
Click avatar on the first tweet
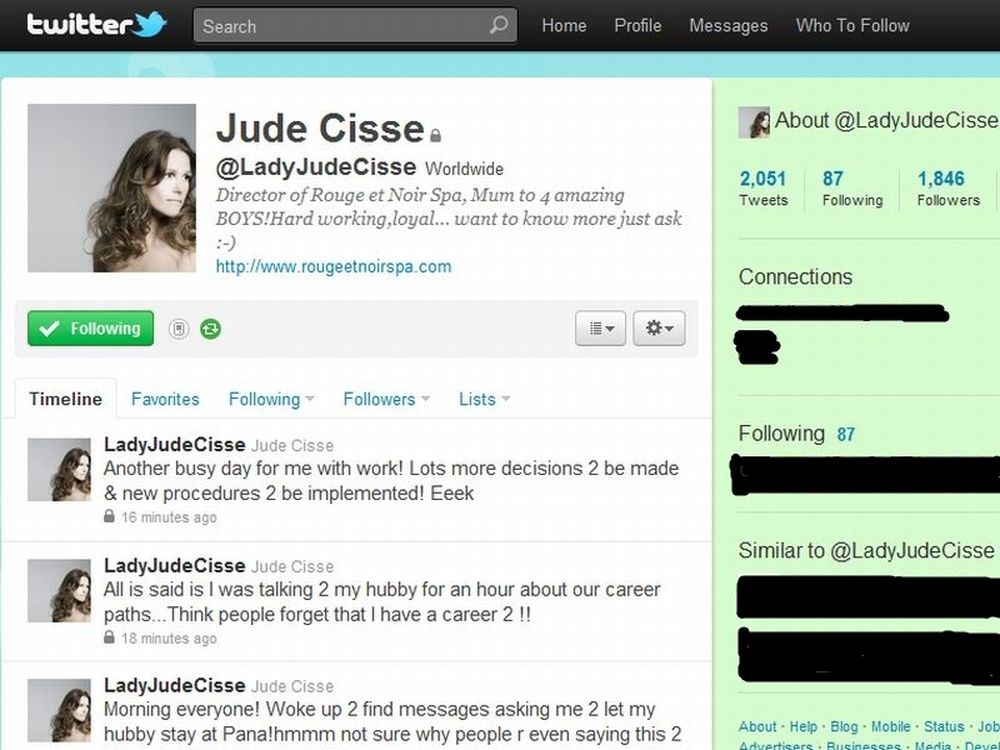click(x=59, y=469)
